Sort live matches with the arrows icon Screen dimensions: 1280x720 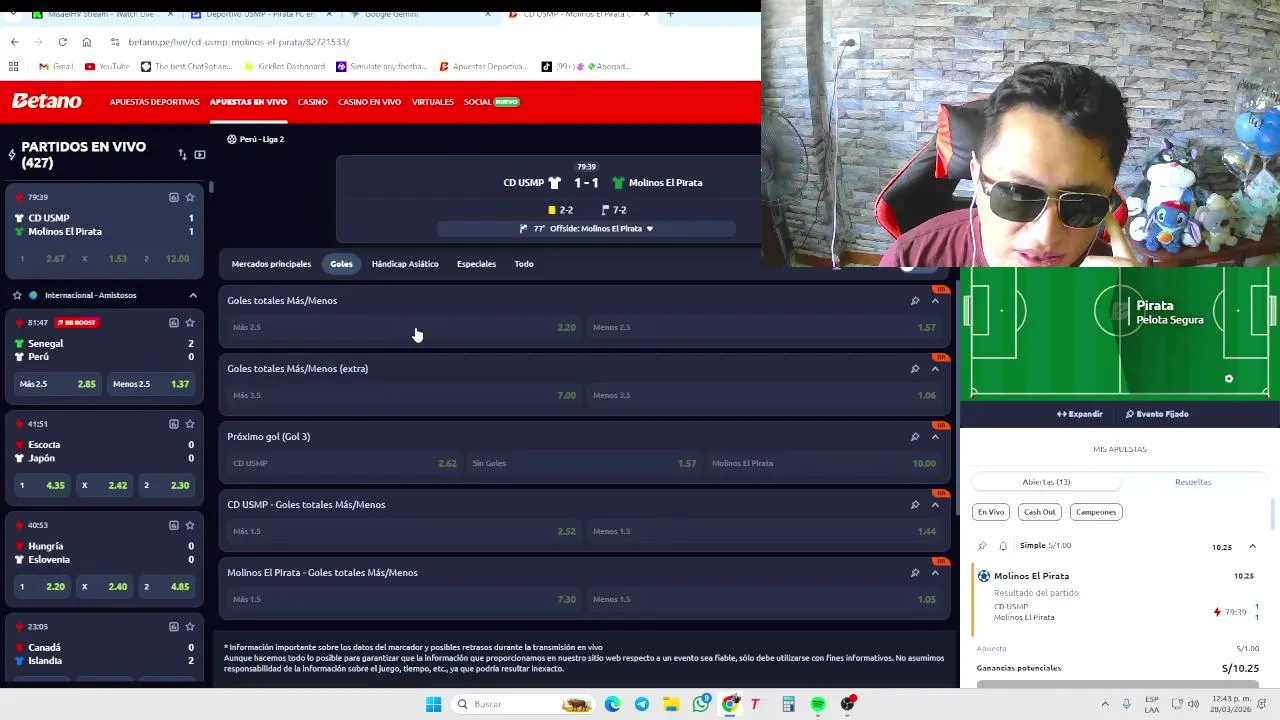(x=182, y=155)
